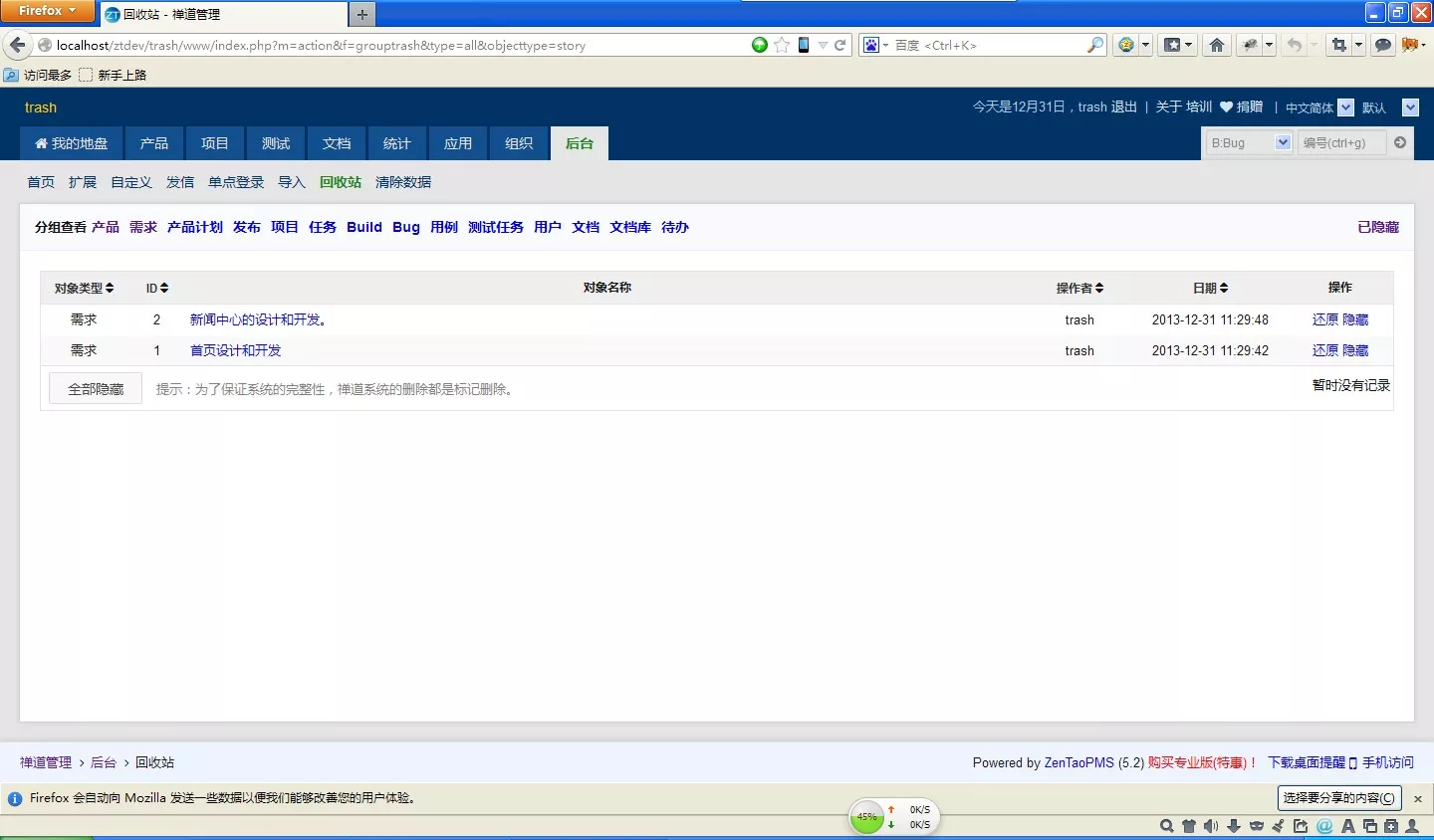Expand the Baidu search engine dropdown arrow
Image resolution: width=1434 pixels, height=840 pixels.
click(884, 45)
